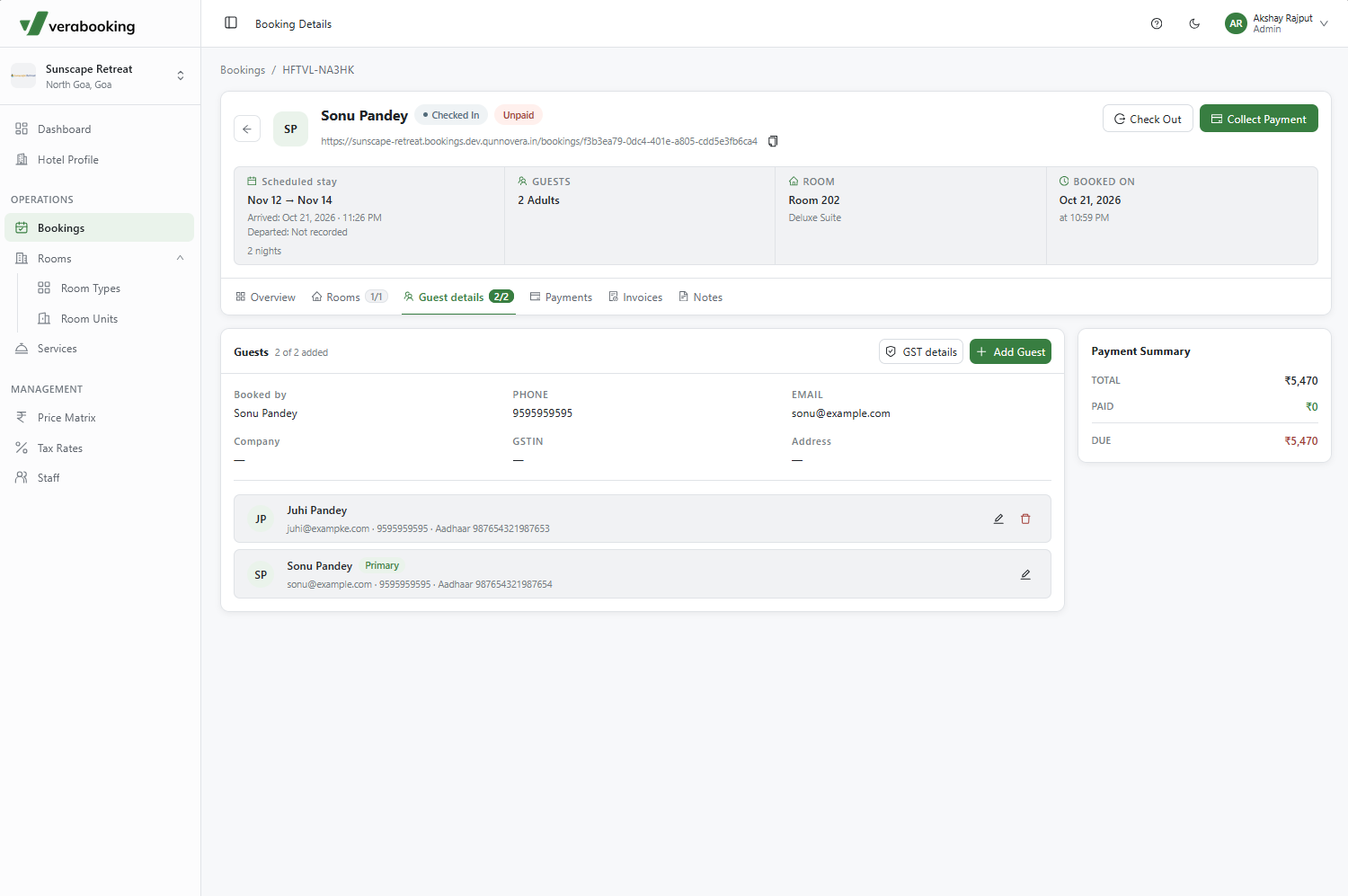Copy the booking URL with copy icon
1348x896 pixels.
click(x=773, y=141)
